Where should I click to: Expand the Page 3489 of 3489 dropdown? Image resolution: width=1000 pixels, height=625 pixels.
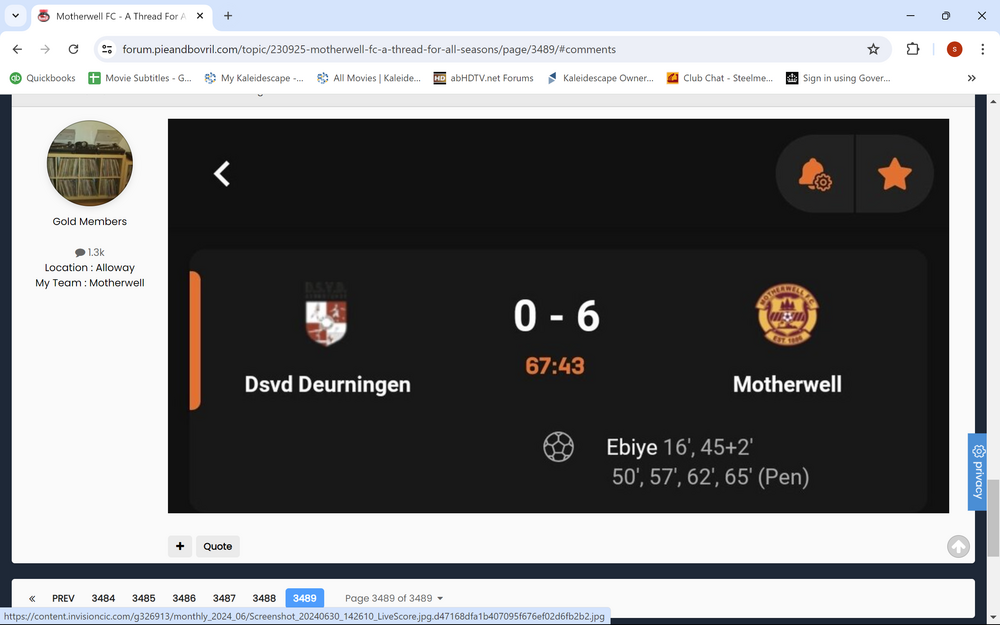(x=393, y=598)
